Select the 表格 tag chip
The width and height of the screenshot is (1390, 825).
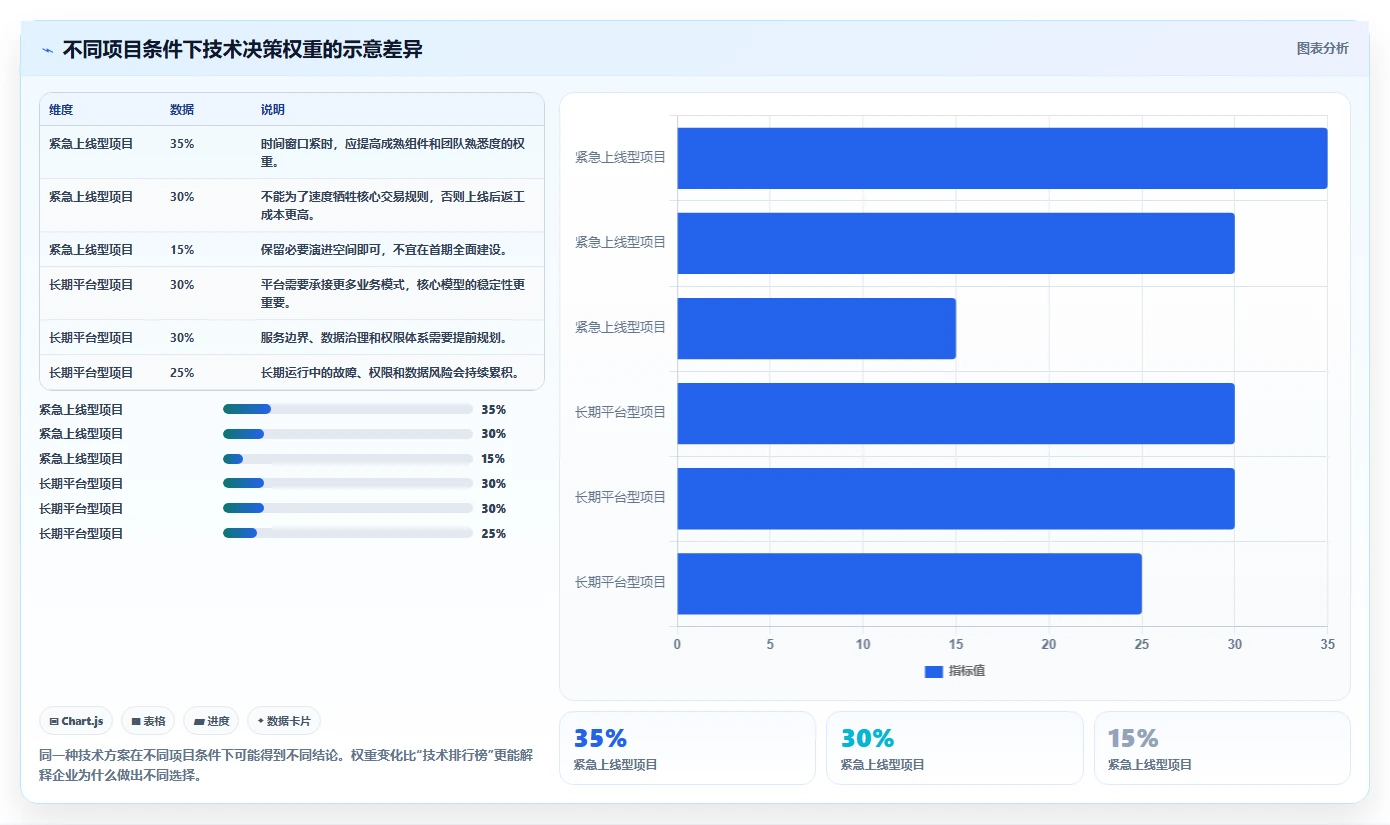tap(148, 721)
